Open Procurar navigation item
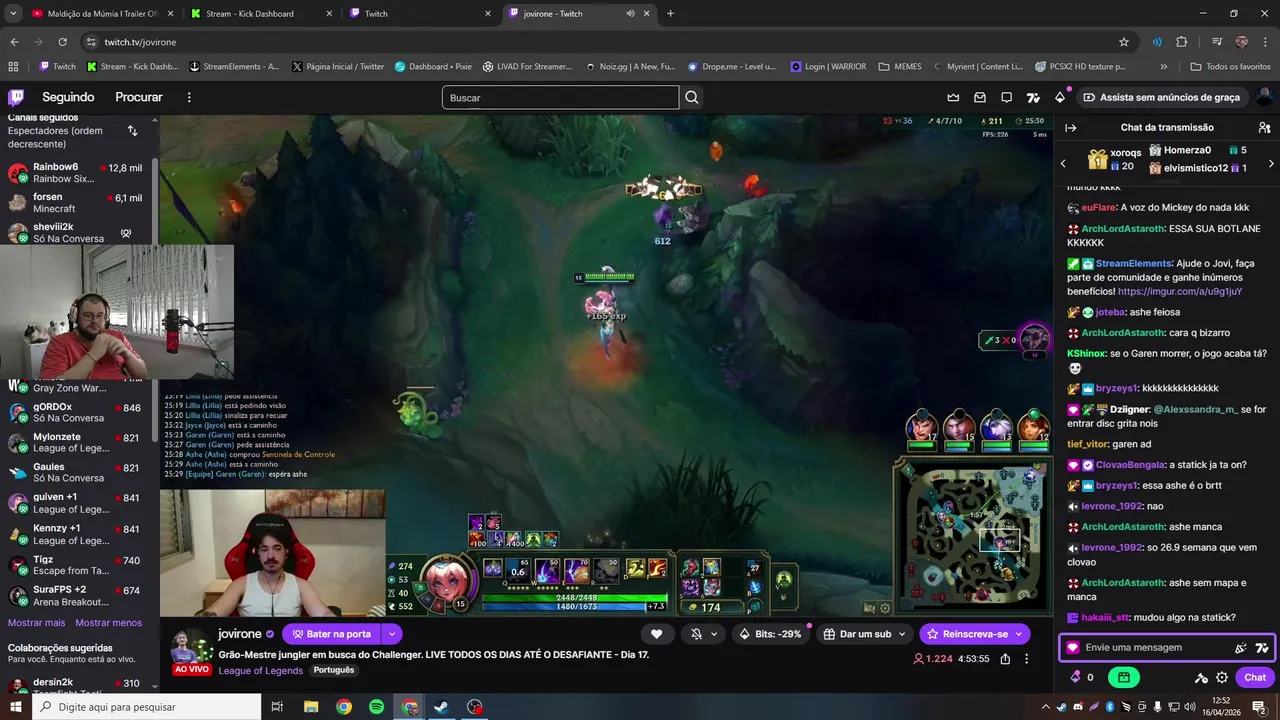This screenshot has height=720, width=1280. [x=139, y=97]
